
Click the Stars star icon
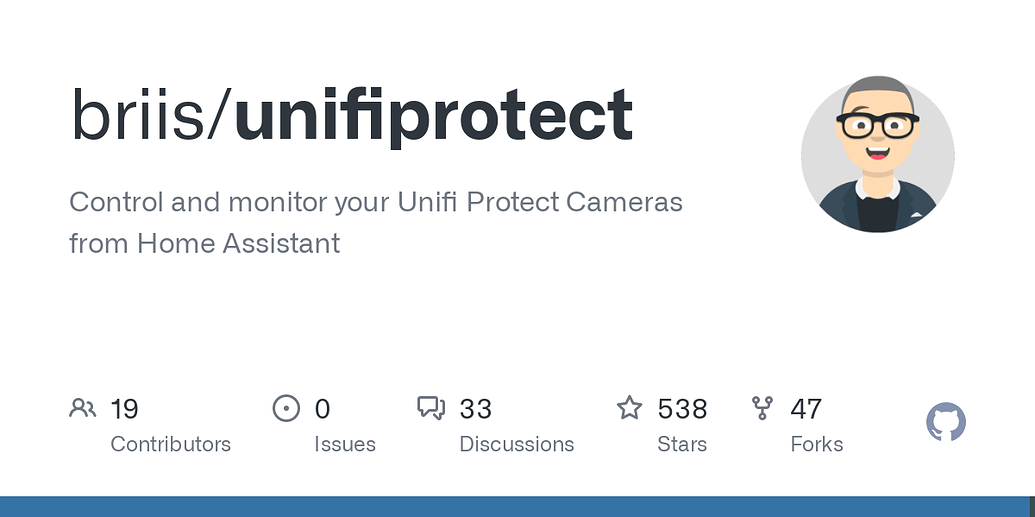coord(629,408)
